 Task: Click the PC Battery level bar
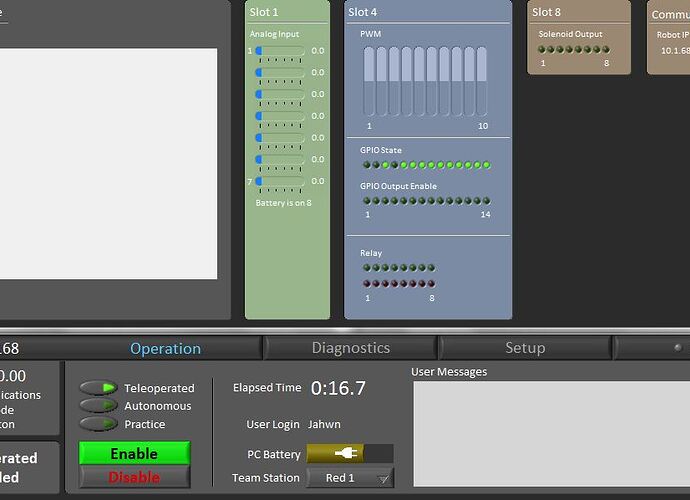pos(350,453)
